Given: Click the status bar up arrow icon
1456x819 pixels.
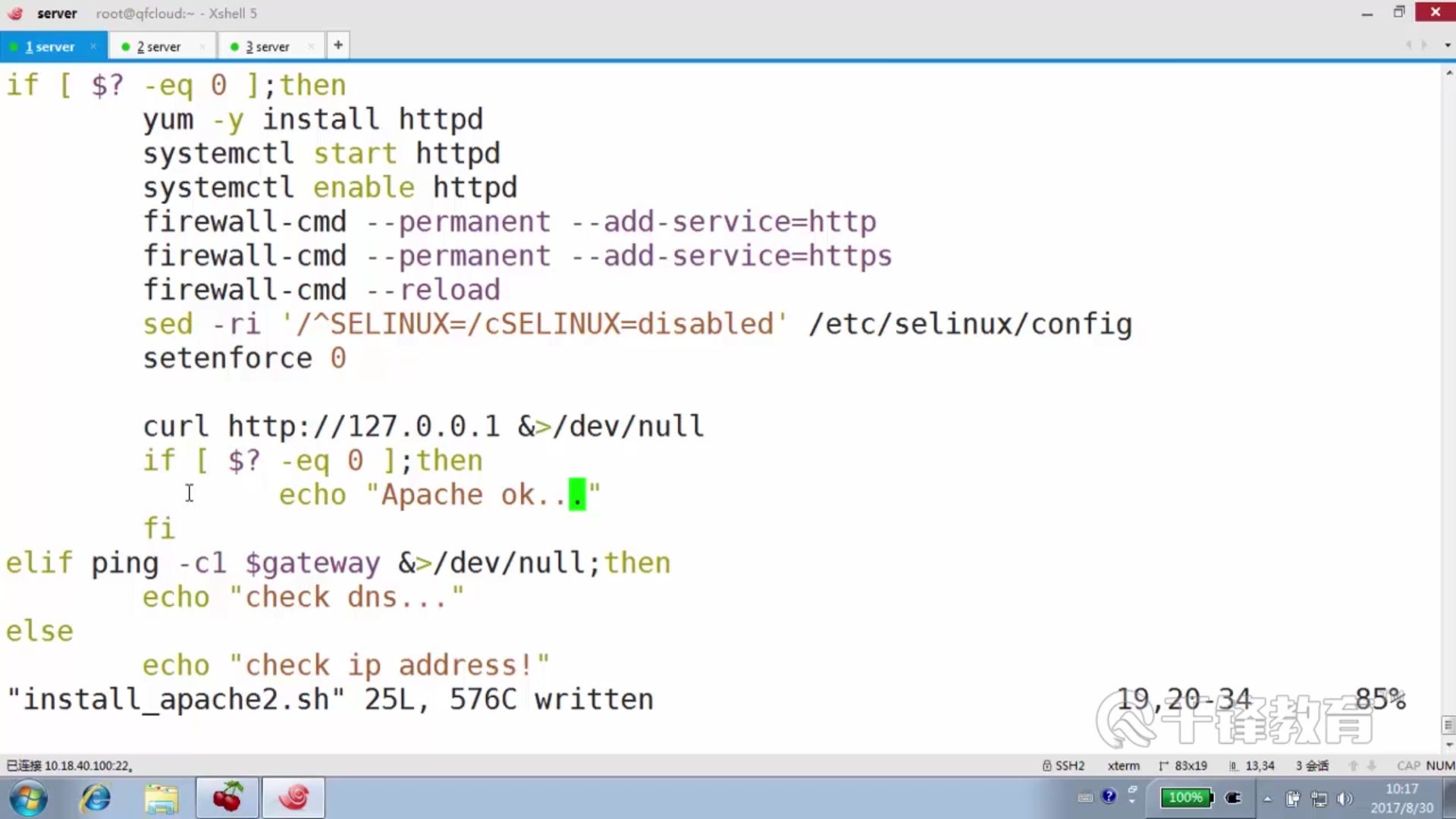Looking at the screenshot, I should pyautogui.click(x=1354, y=766).
